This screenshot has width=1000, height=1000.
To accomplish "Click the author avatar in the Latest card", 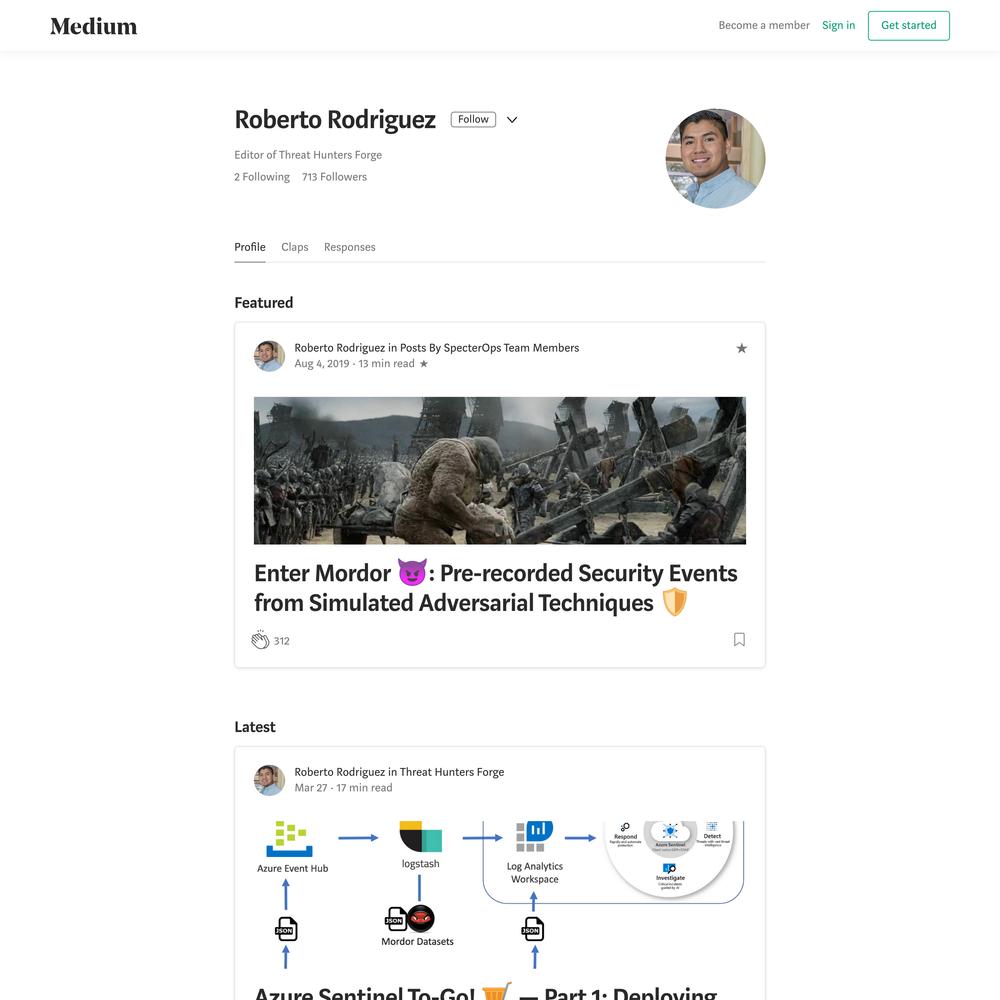I will click(269, 780).
